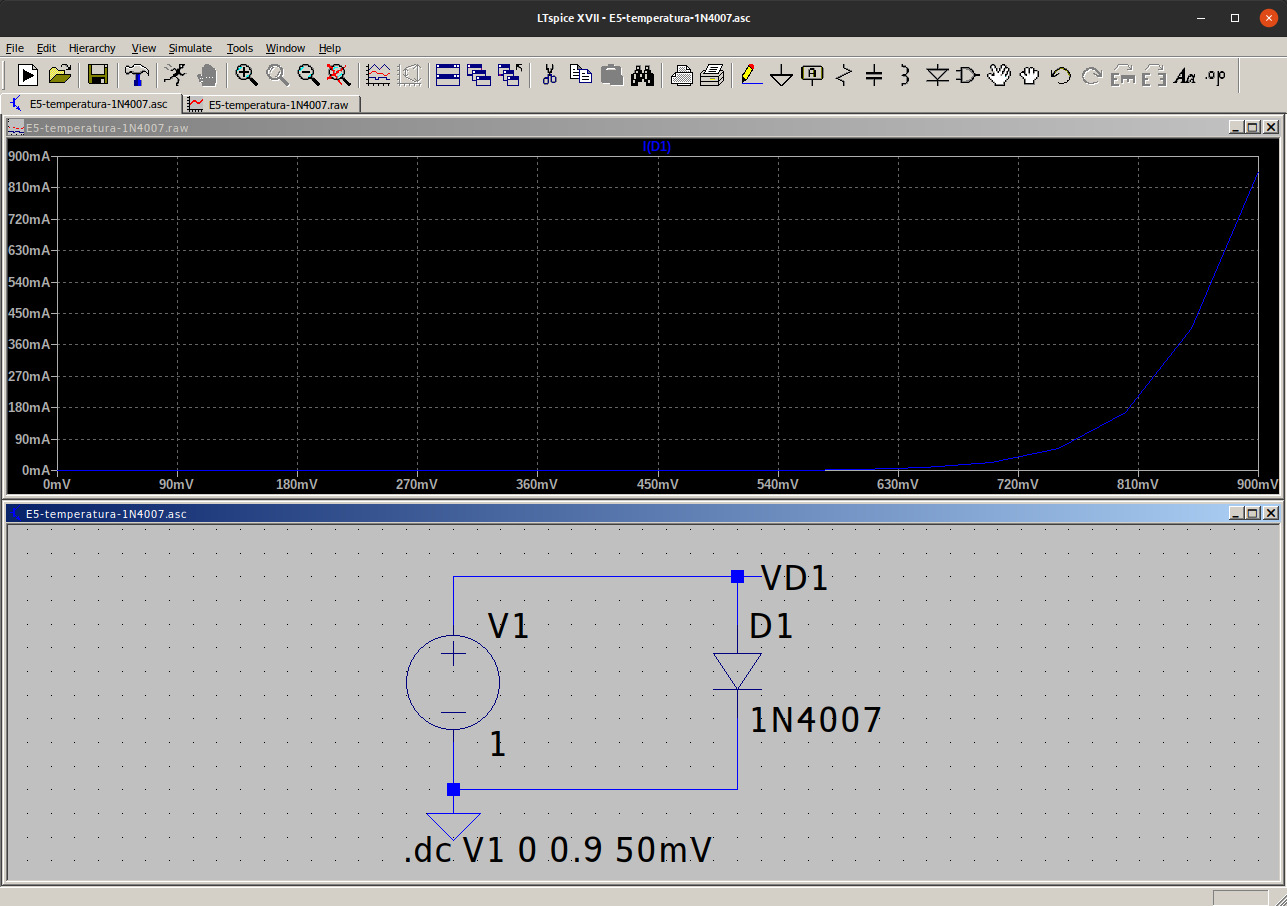Select the Text Aa tool
Image resolution: width=1287 pixels, height=906 pixels.
click(x=1185, y=74)
